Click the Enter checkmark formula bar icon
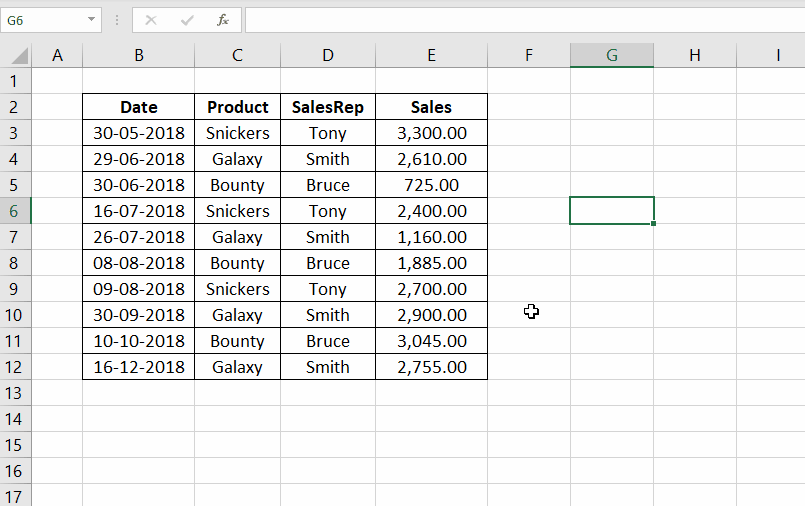Image resolution: width=805 pixels, height=506 pixels. 187,20
